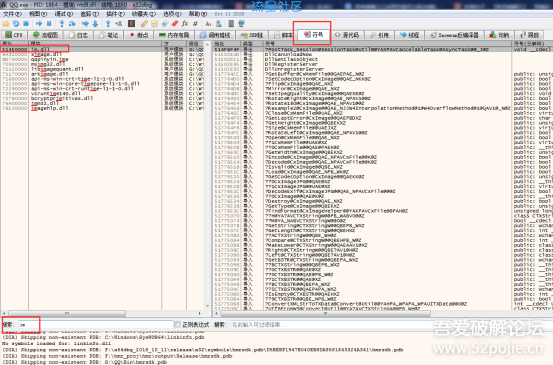Screen dimensions: 553x365
Task: Switch to the 日志 (Log) tab
Action: pos(79,35)
